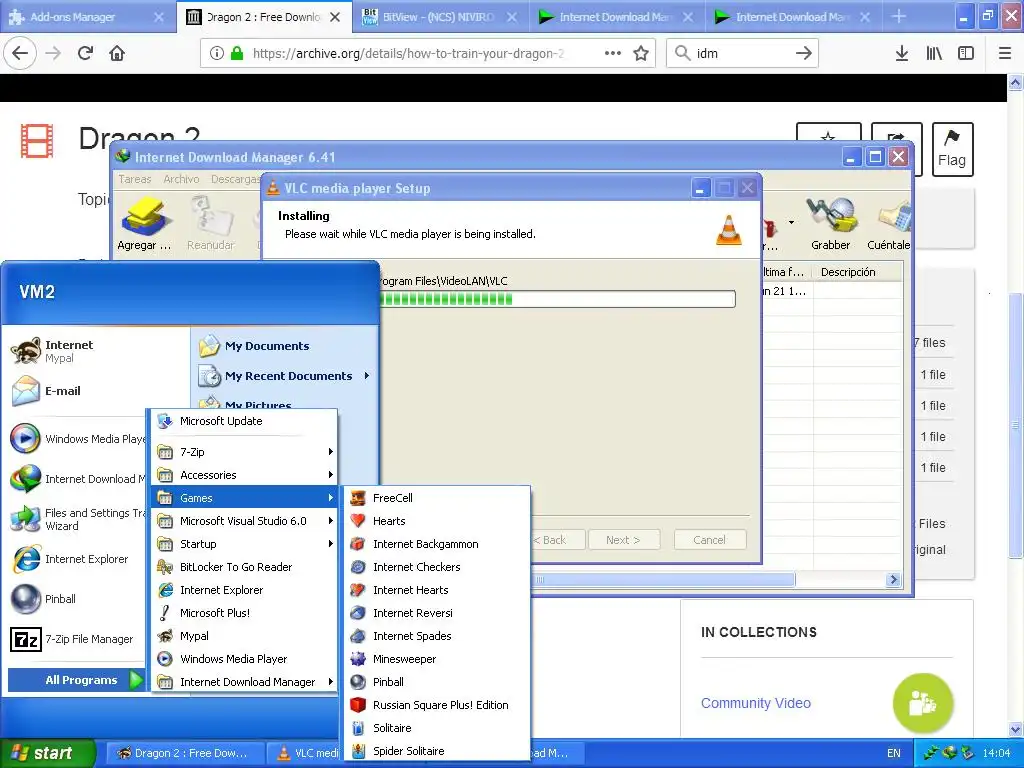Open Microsoft Plus! entry

244,613
